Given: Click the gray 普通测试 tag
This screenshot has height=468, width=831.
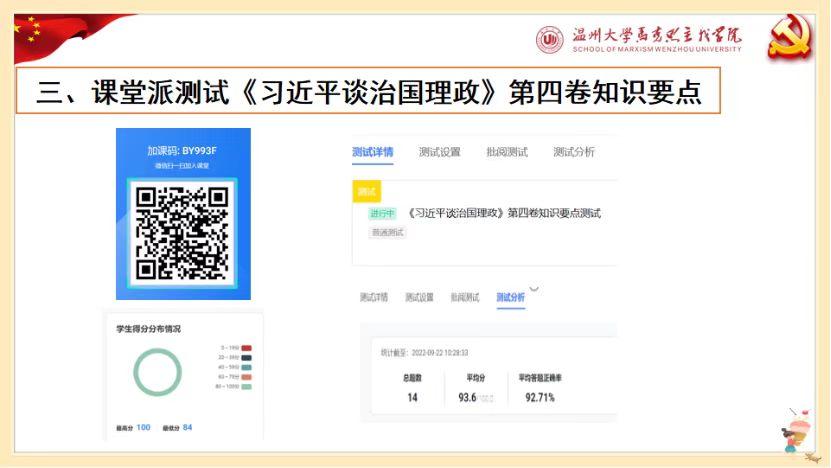Looking at the screenshot, I should (387, 232).
